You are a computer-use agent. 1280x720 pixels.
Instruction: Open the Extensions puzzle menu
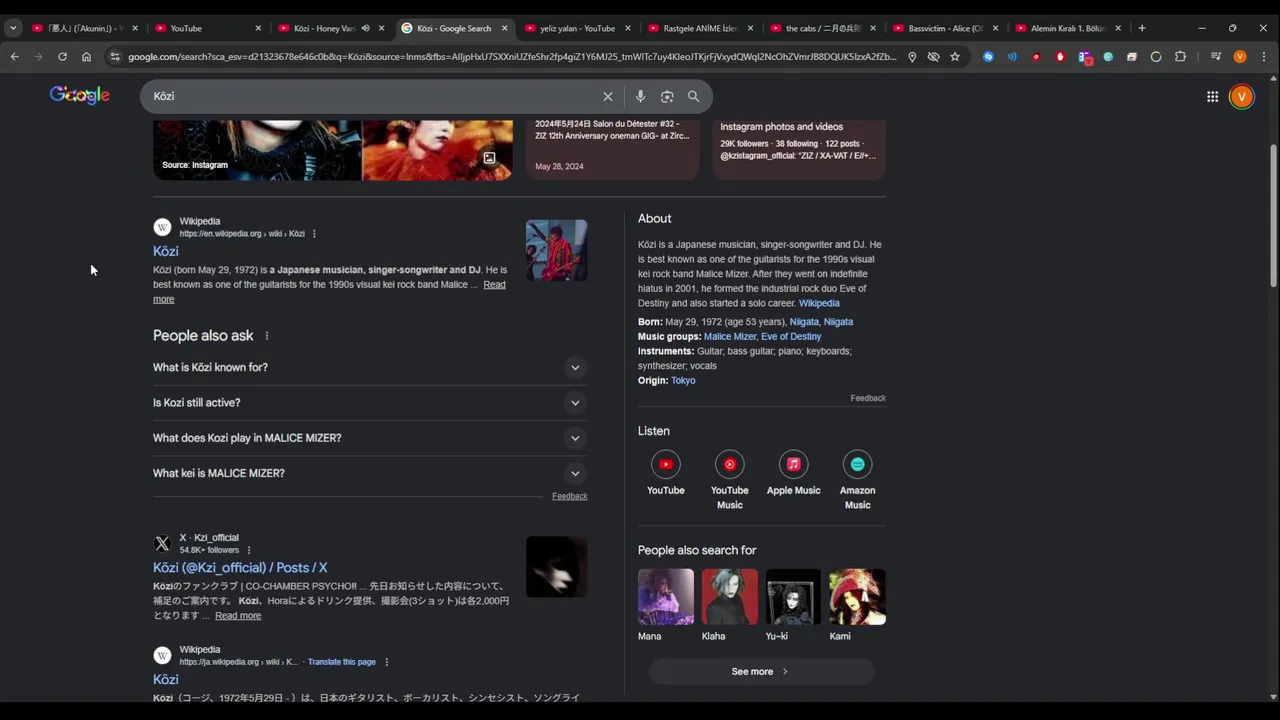[x=1180, y=57]
